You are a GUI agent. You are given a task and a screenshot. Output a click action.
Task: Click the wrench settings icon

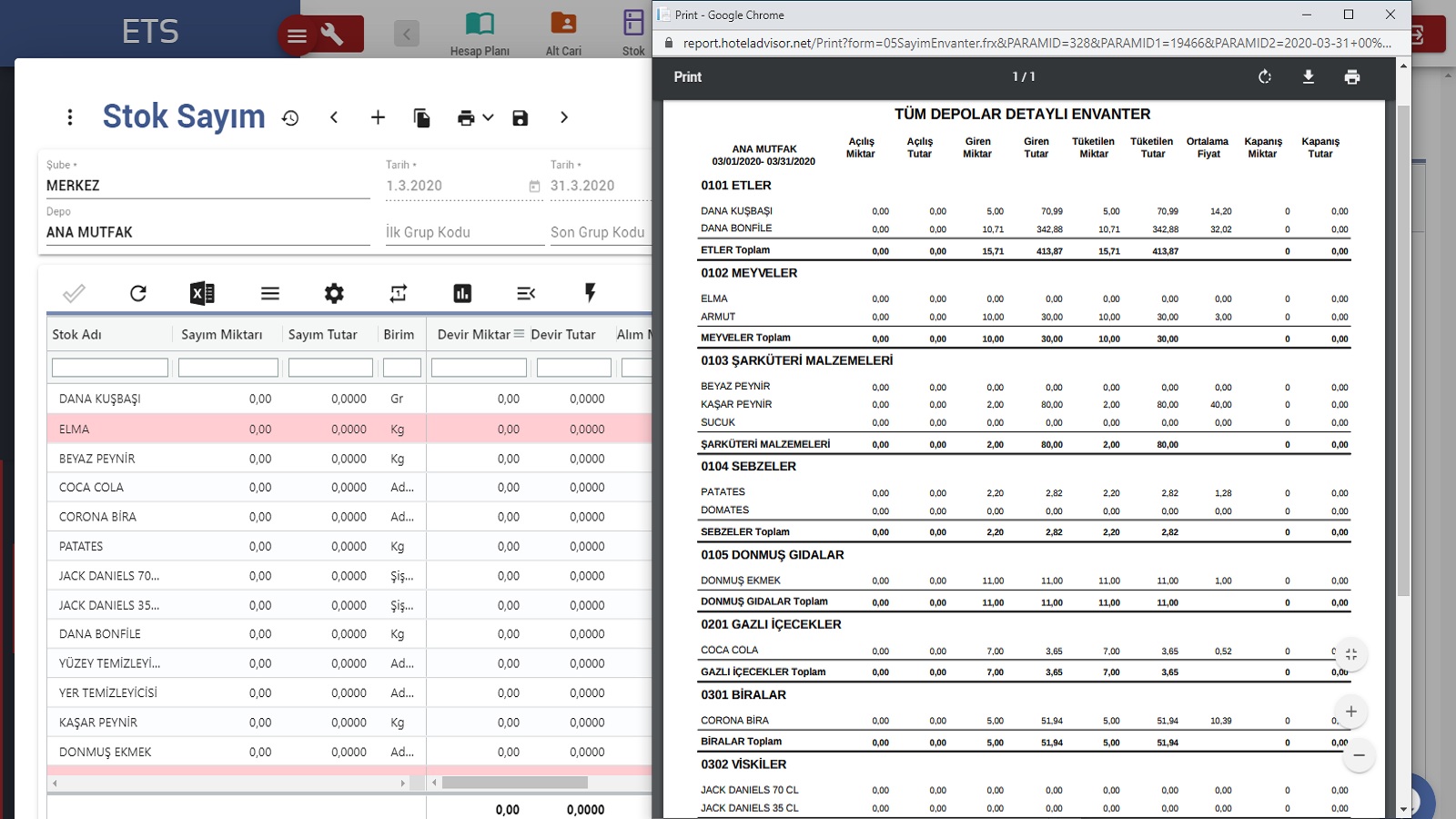[x=332, y=35]
